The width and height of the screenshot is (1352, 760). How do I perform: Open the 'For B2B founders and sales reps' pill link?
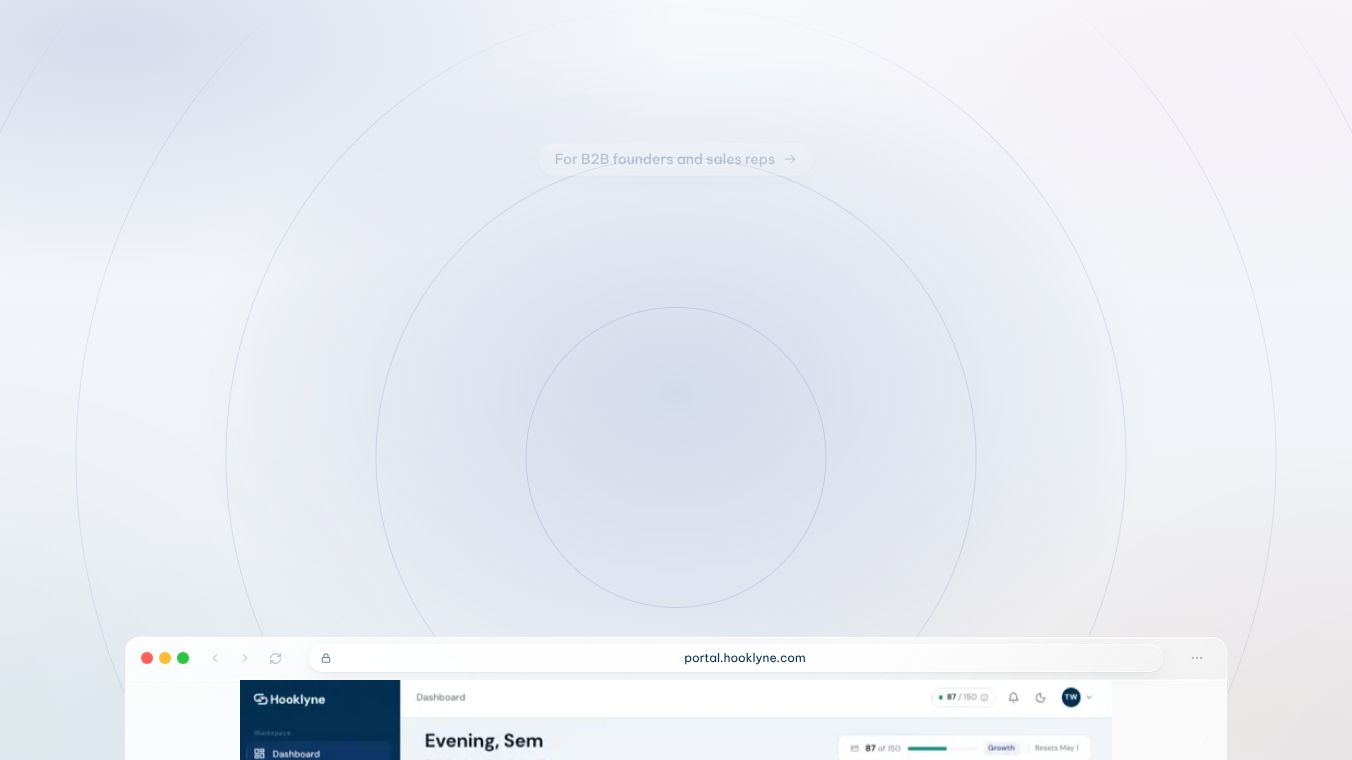pyautogui.click(x=676, y=159)
